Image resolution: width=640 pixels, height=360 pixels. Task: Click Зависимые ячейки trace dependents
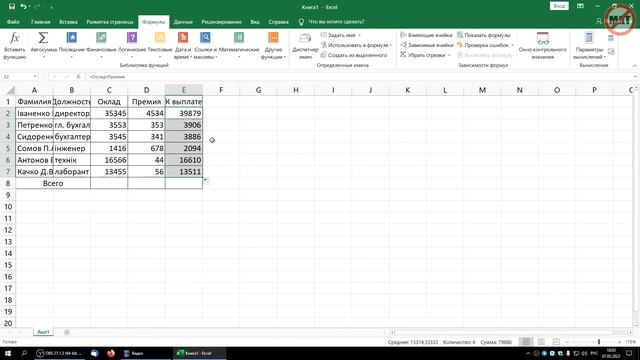[427, 45]
